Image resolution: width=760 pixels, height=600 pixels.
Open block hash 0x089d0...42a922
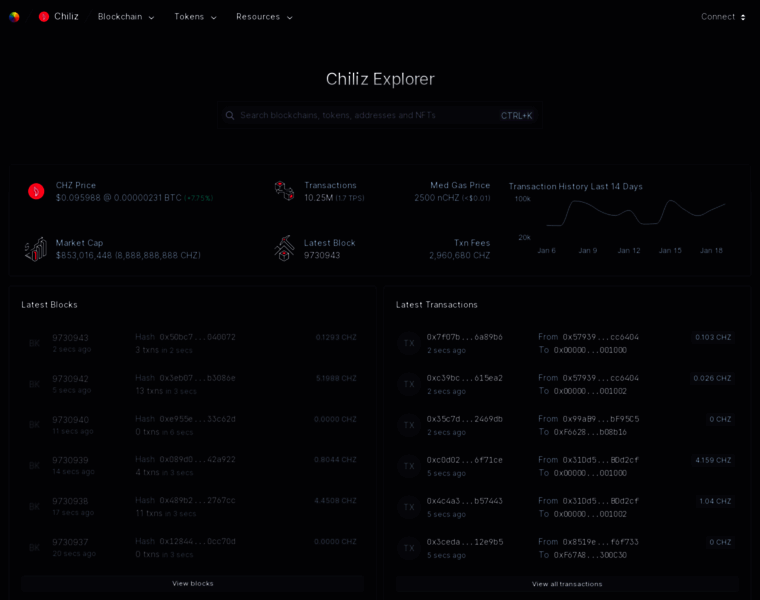coord(197,459)
